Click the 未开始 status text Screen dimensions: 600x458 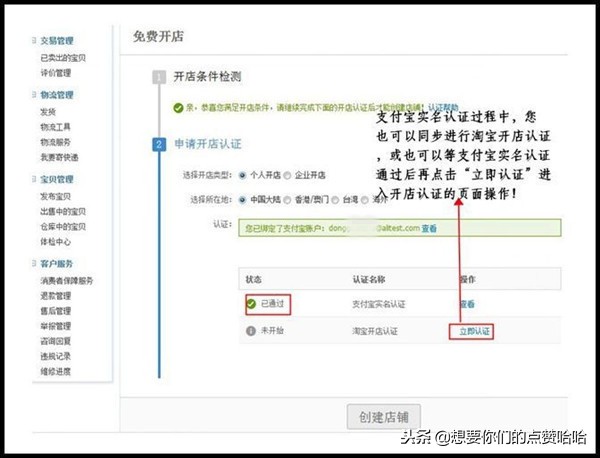272,331
